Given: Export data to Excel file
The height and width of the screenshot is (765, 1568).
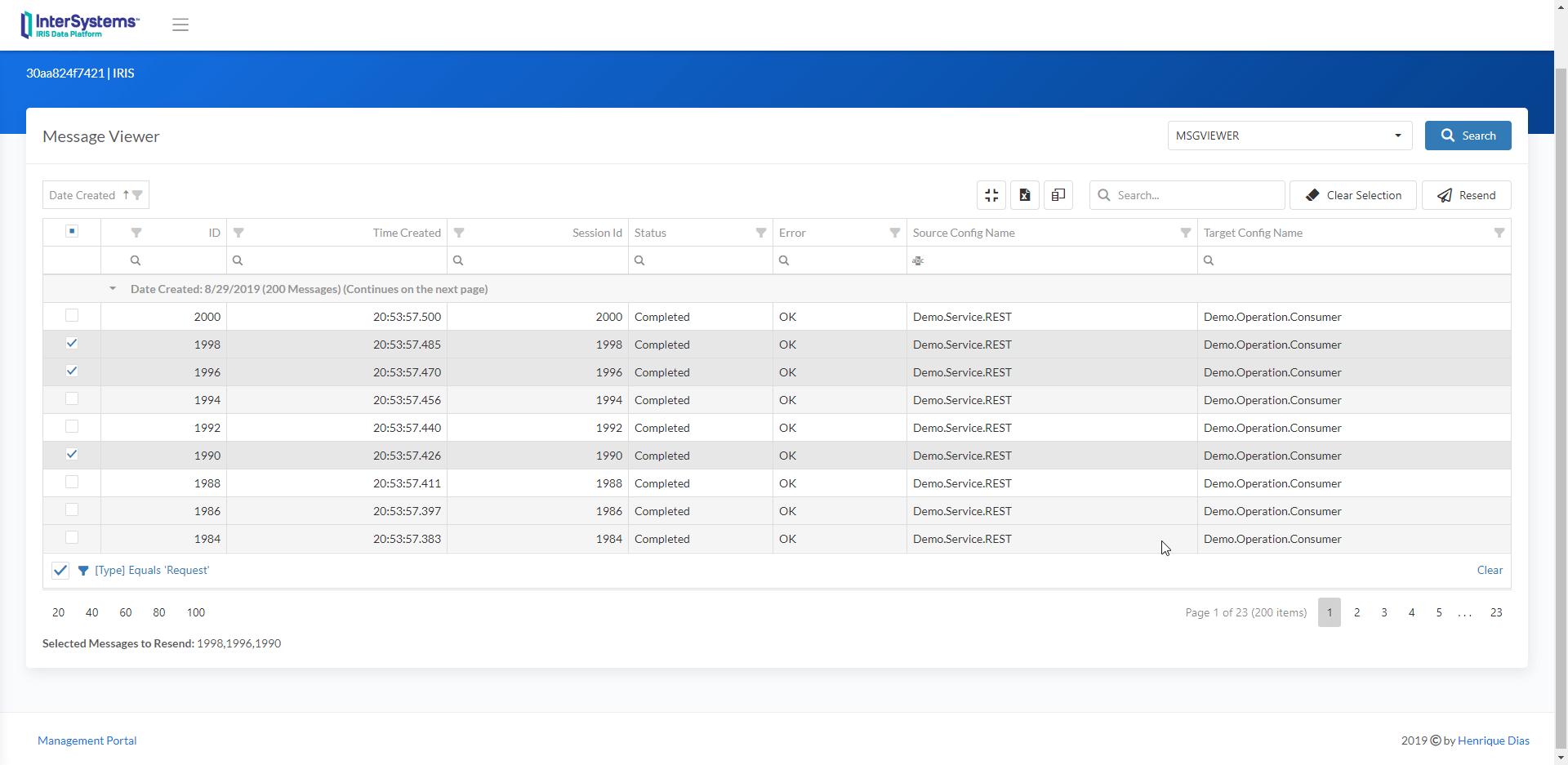Looking at the screenshot, I should coord(1025,195).
